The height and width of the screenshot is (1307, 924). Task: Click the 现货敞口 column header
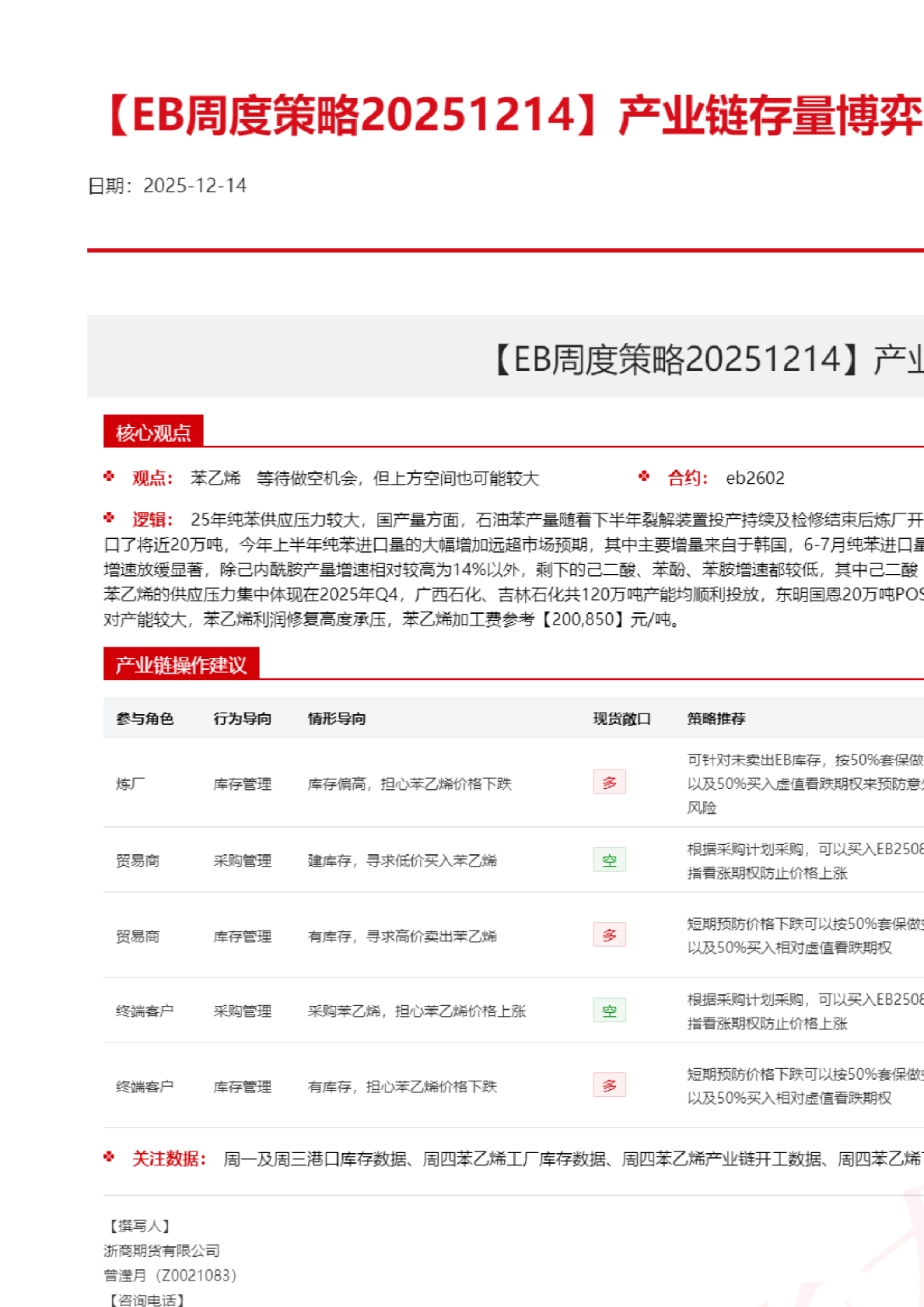(x=621, y=719)
